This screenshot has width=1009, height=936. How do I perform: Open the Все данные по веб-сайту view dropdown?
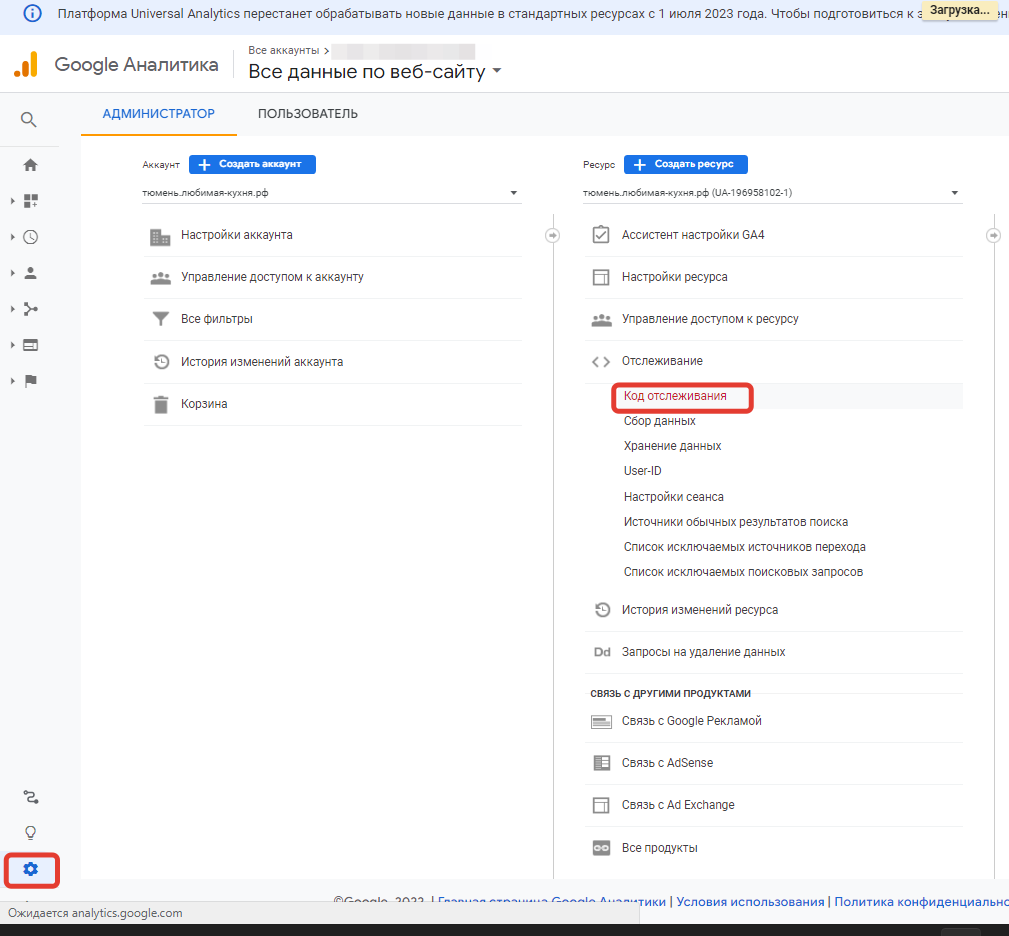pyautogui.click(x=375, y=71)
